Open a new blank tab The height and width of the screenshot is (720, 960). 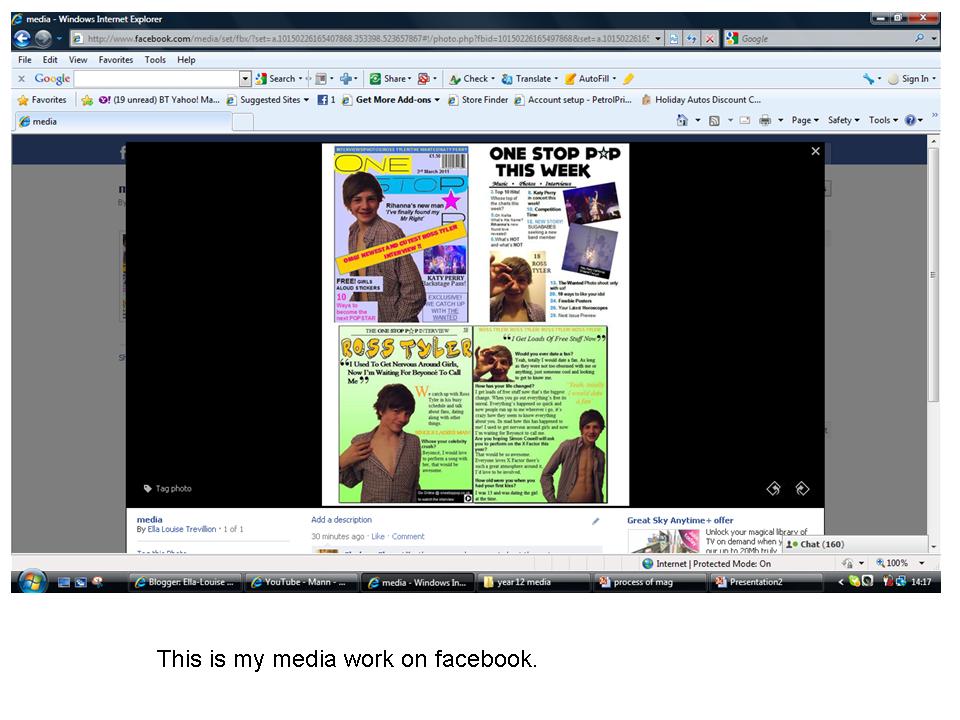pyautogui.click(x=242, y=122)
